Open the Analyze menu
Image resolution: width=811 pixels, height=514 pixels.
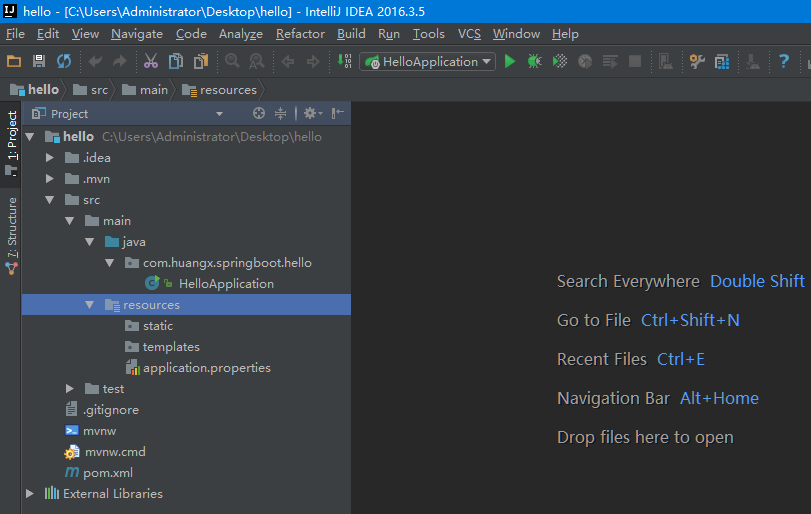point(241,34)
